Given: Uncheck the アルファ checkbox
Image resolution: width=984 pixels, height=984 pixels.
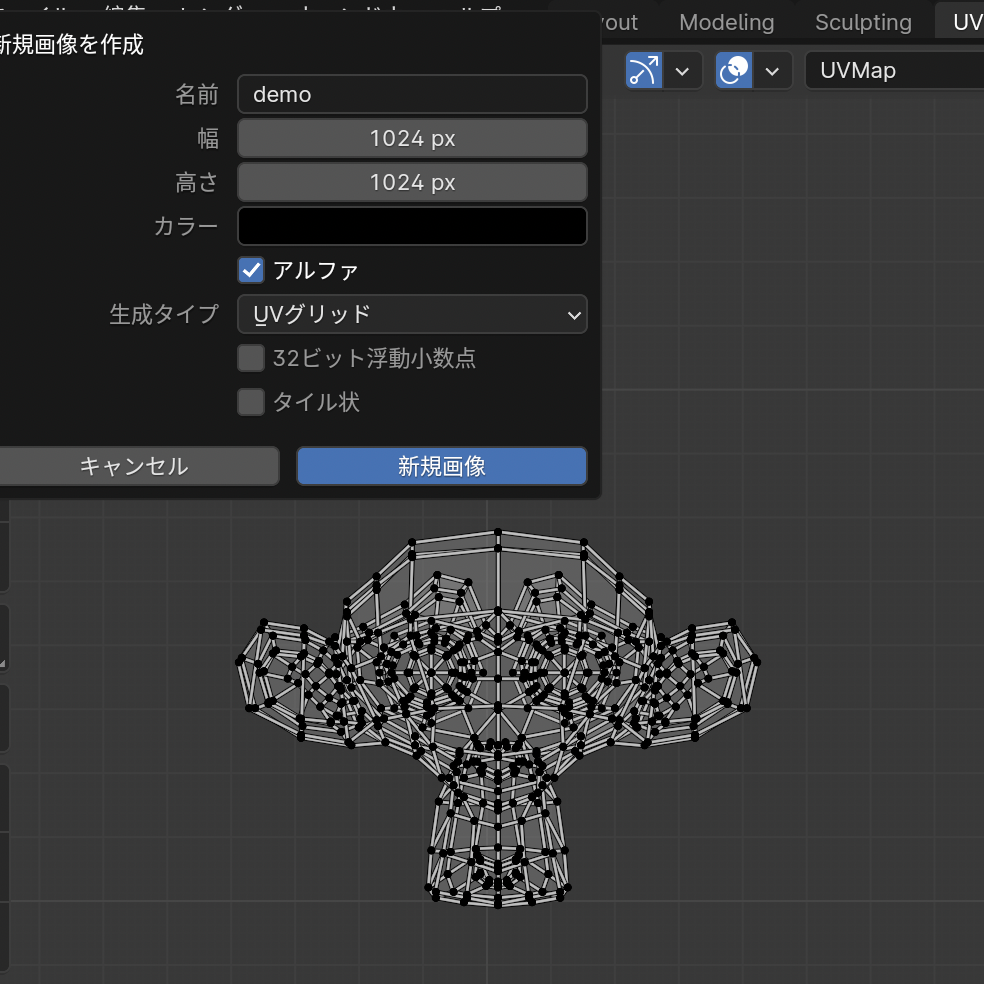Looking at the screenshot, I should pyautogui.click(x=251, y=270).
